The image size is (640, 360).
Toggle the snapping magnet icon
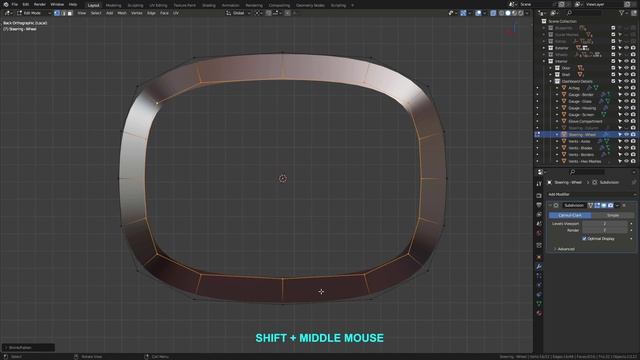tap(269, 13)
